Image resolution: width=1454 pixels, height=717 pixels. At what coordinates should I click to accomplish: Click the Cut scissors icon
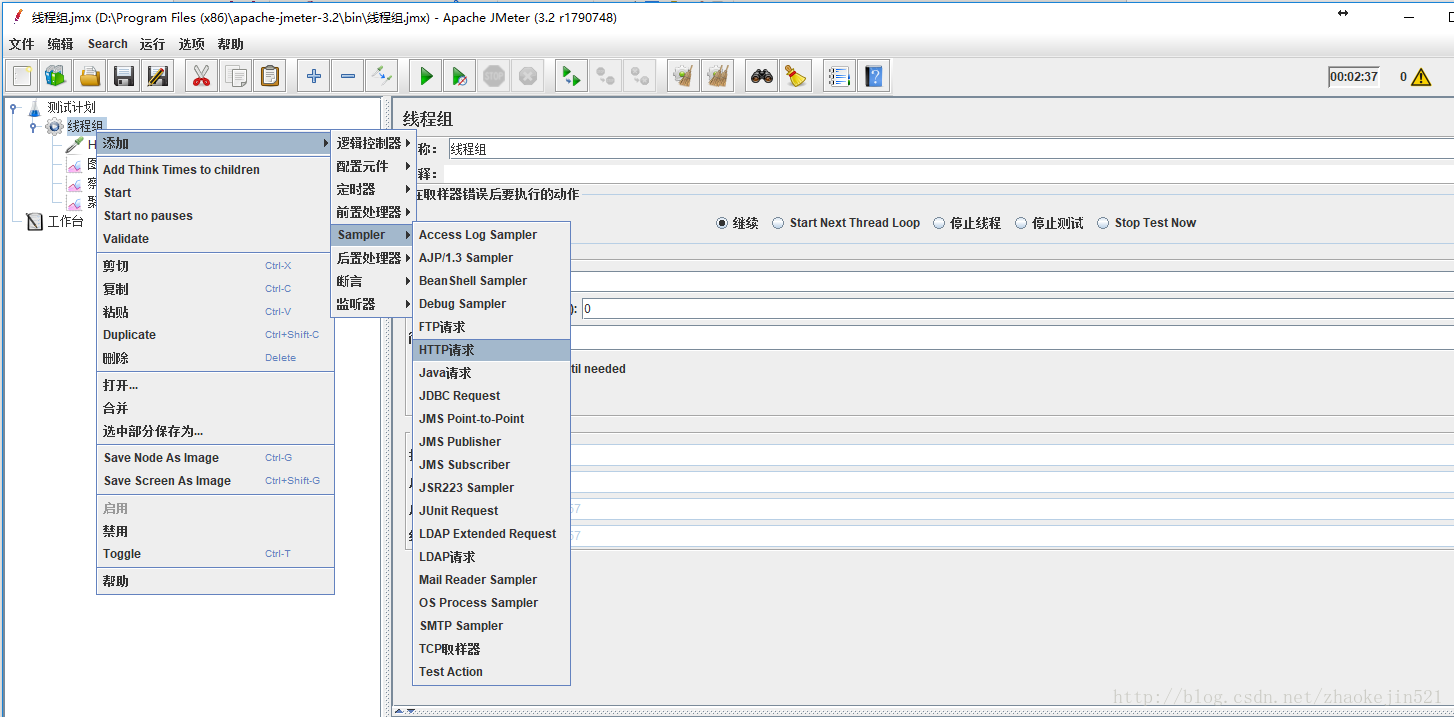[x=202, y=76]
